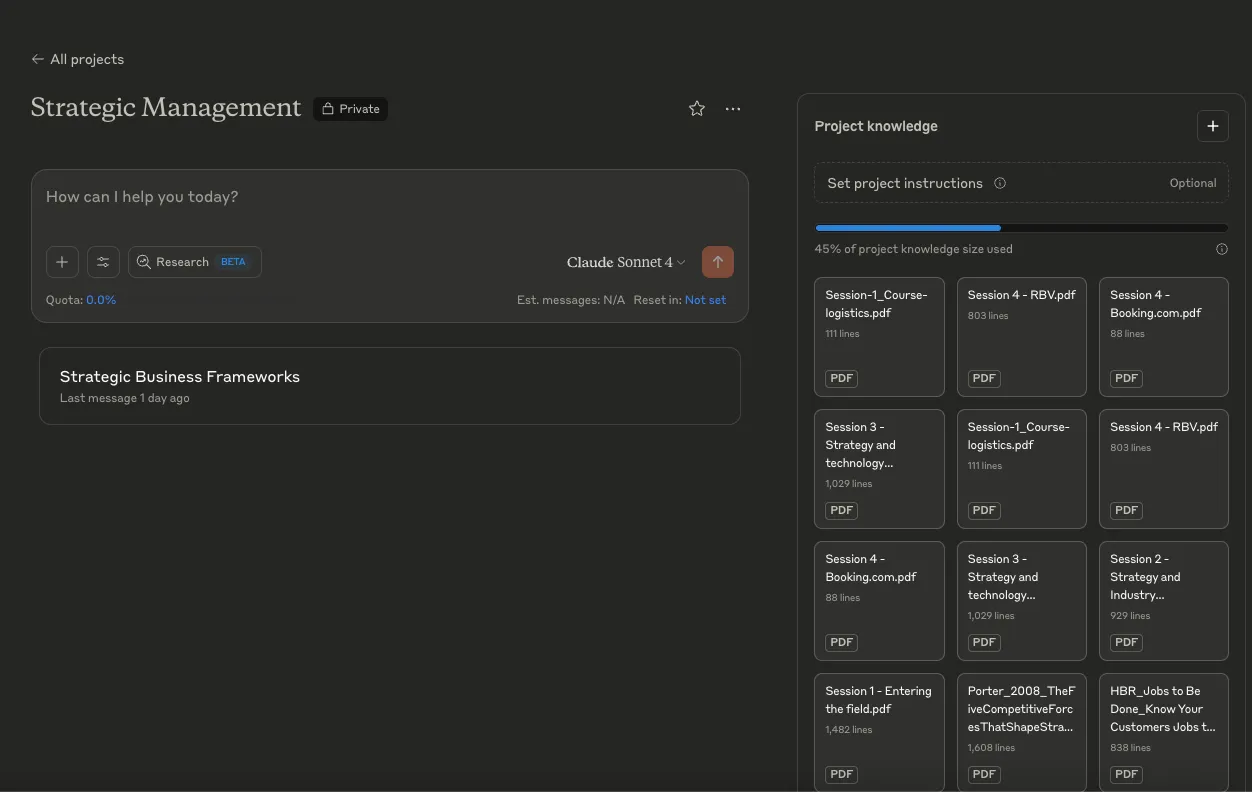Click info icon next to knowledge size used
The width and height of the screenshot is (1252, 792).
click(x=1222, y=249)
